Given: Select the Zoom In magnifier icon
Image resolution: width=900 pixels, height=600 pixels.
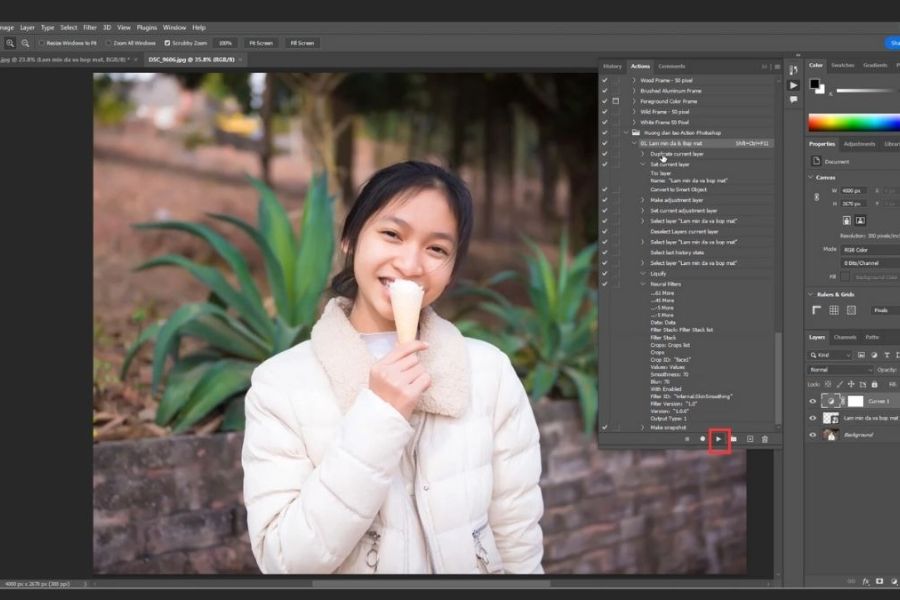Looking at the screenshot, I should tap(10, 43).
